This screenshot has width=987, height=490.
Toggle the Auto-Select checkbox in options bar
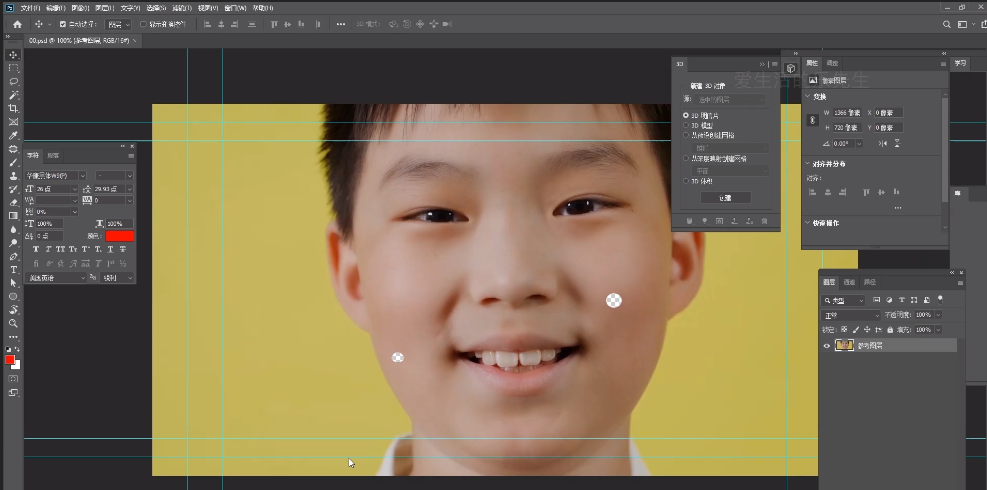(63, 24)
